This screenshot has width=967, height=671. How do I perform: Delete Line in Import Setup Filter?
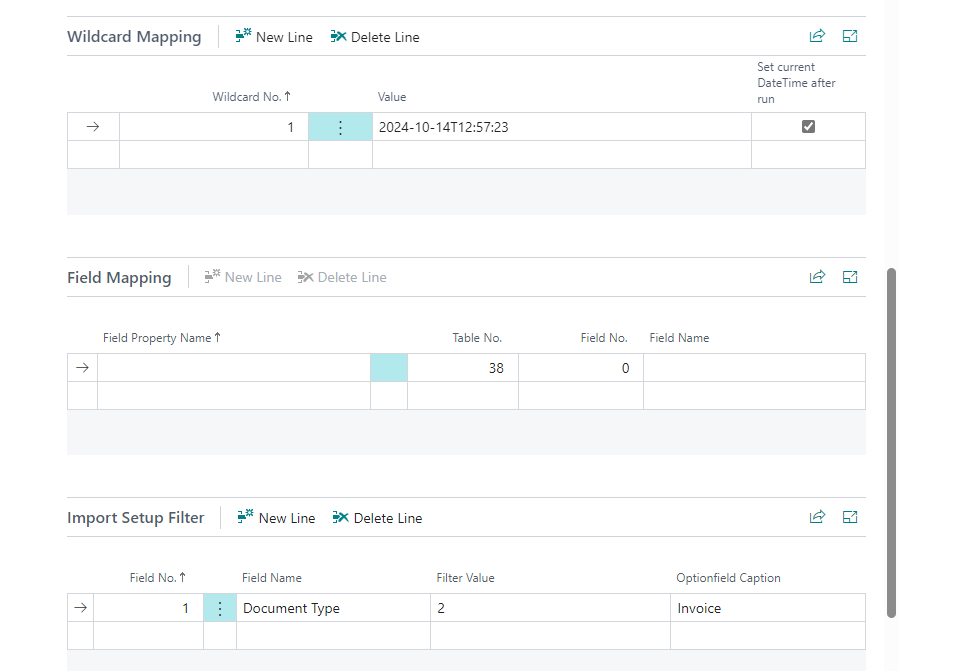pos(377,518)
